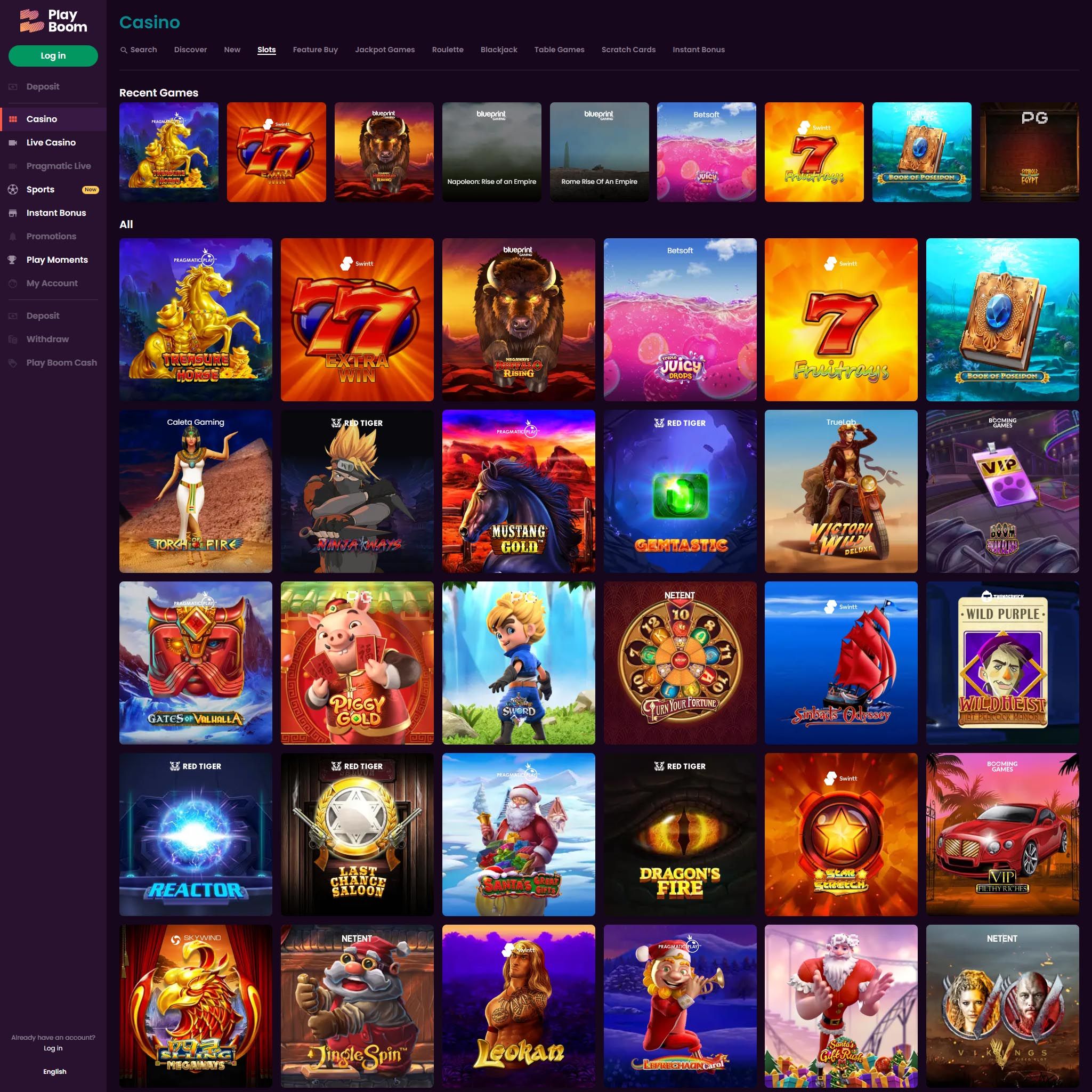1092x1092 pixels.
Task: Open Napoleon: Rise of an Empire recent game
Action: (491, 151)
